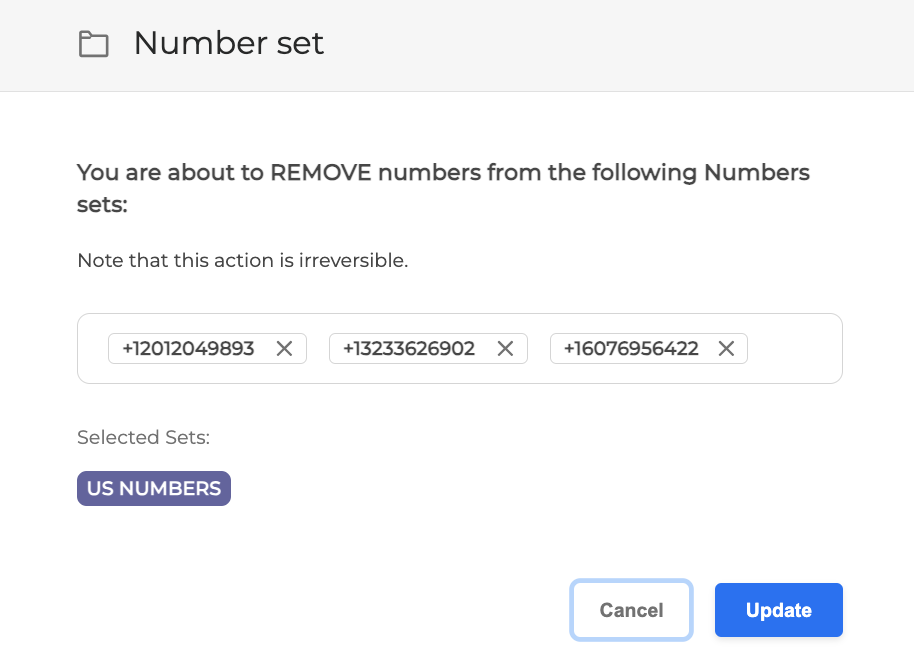Click the Selected Sets label

(x=143, y=437)
